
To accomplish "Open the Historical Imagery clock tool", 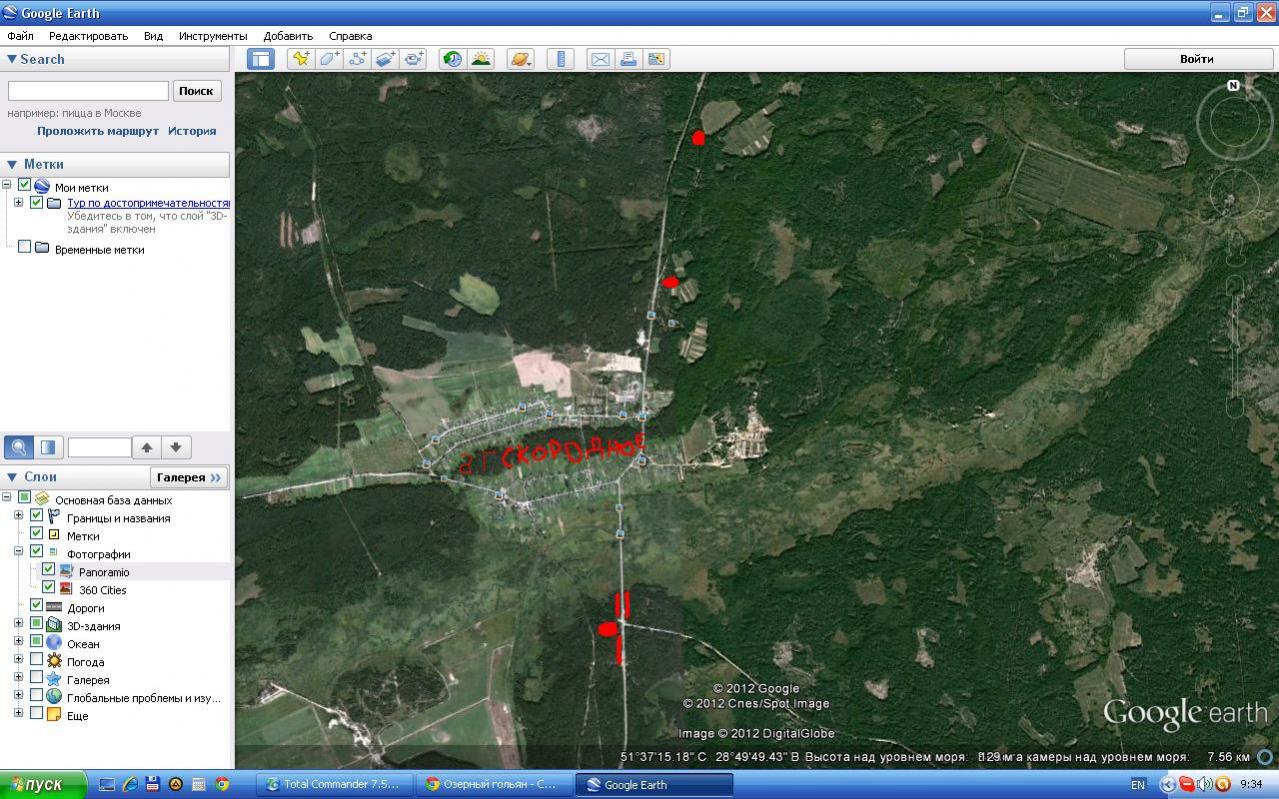I will tap(453, 59).
